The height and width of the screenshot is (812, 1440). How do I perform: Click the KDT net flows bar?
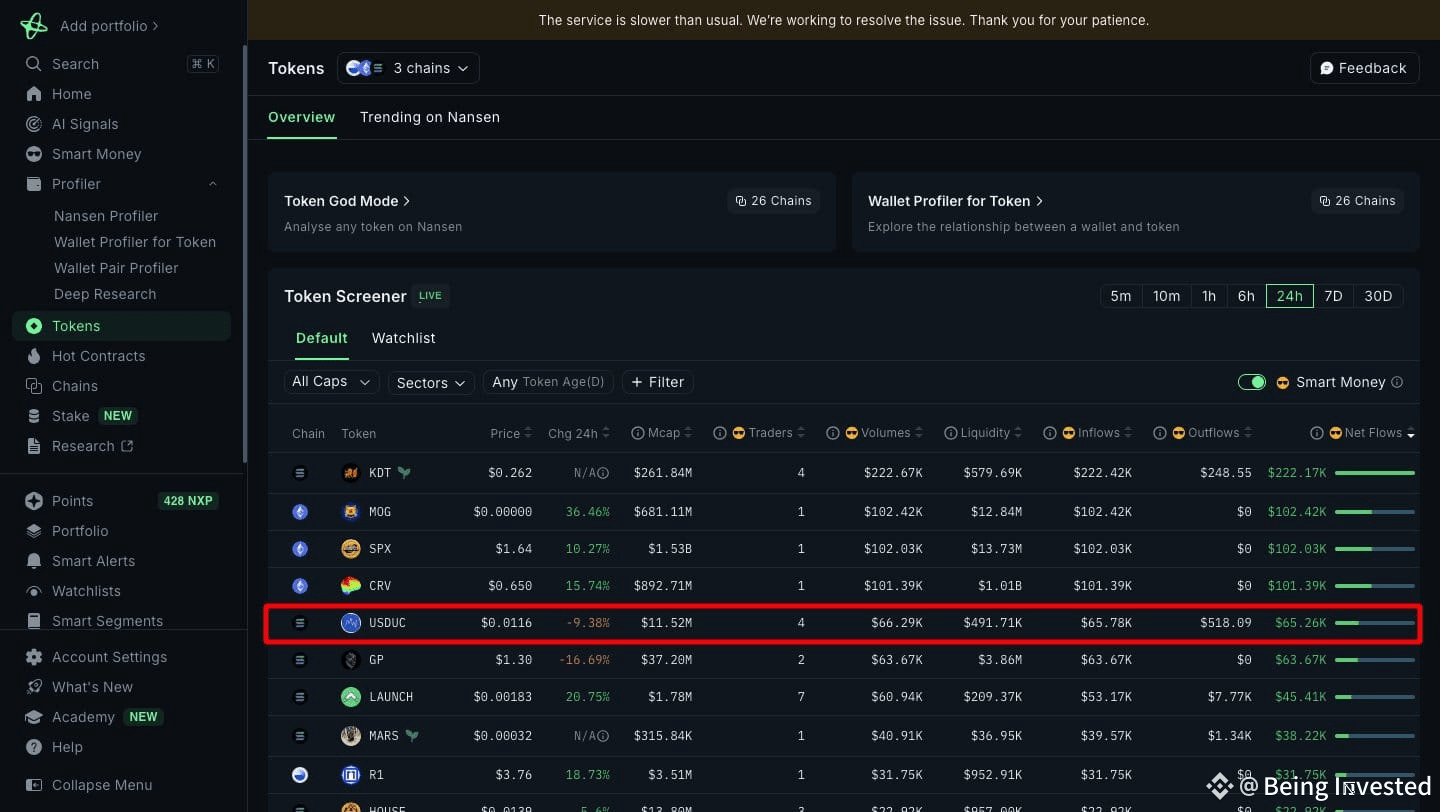[1375, 473]
